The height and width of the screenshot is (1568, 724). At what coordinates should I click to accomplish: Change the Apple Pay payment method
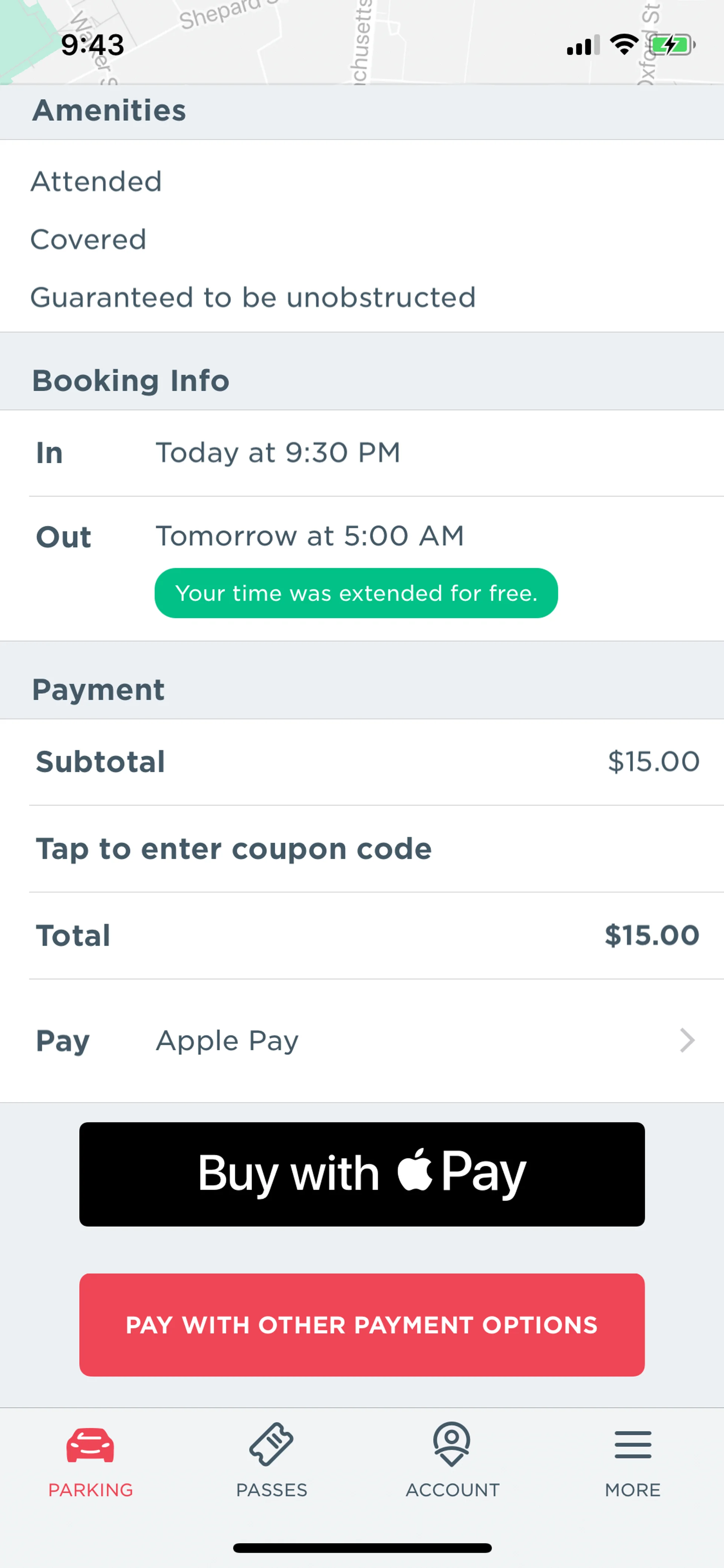(227, 1040)
